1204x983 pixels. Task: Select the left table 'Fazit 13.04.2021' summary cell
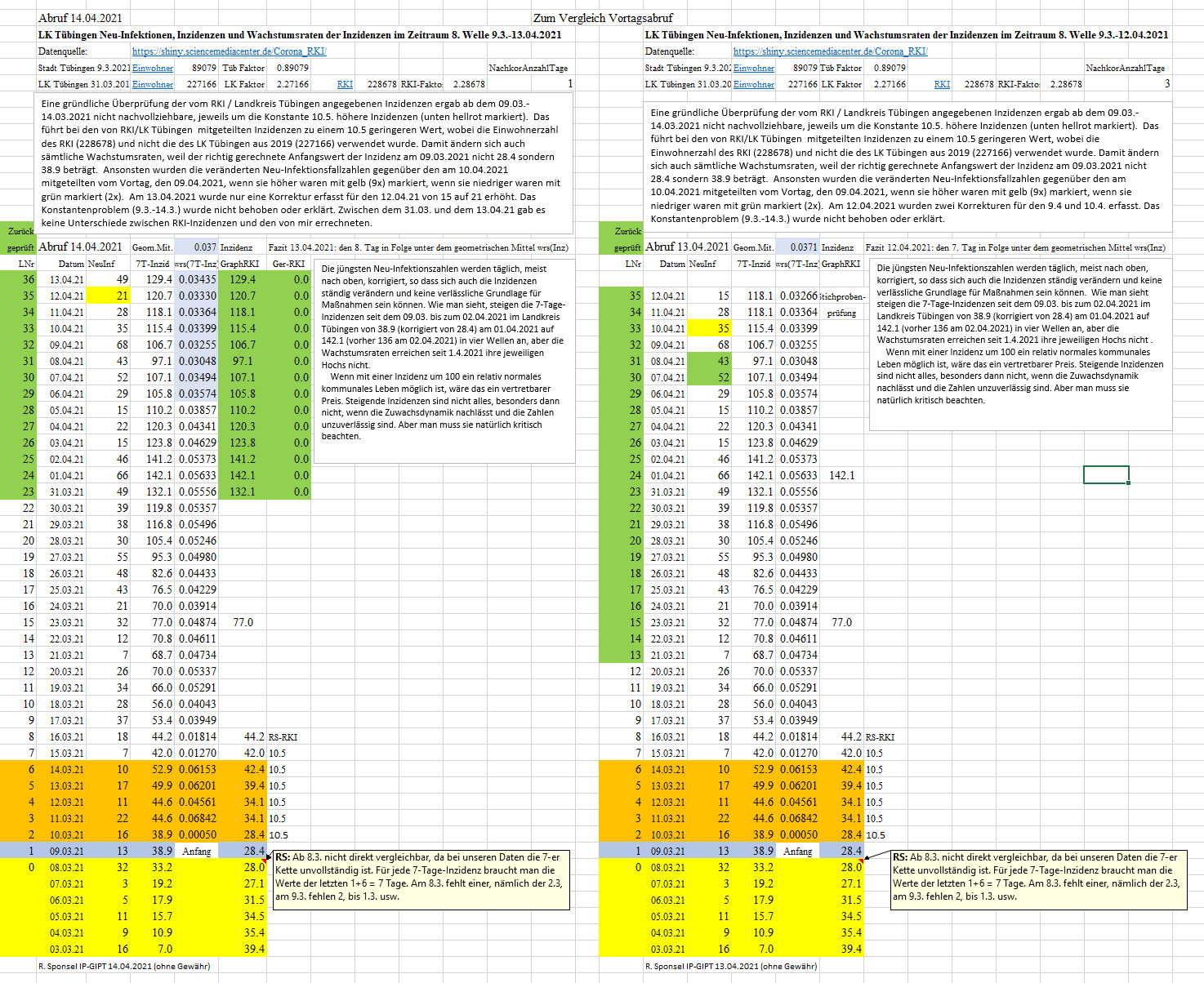click(418, 247)
